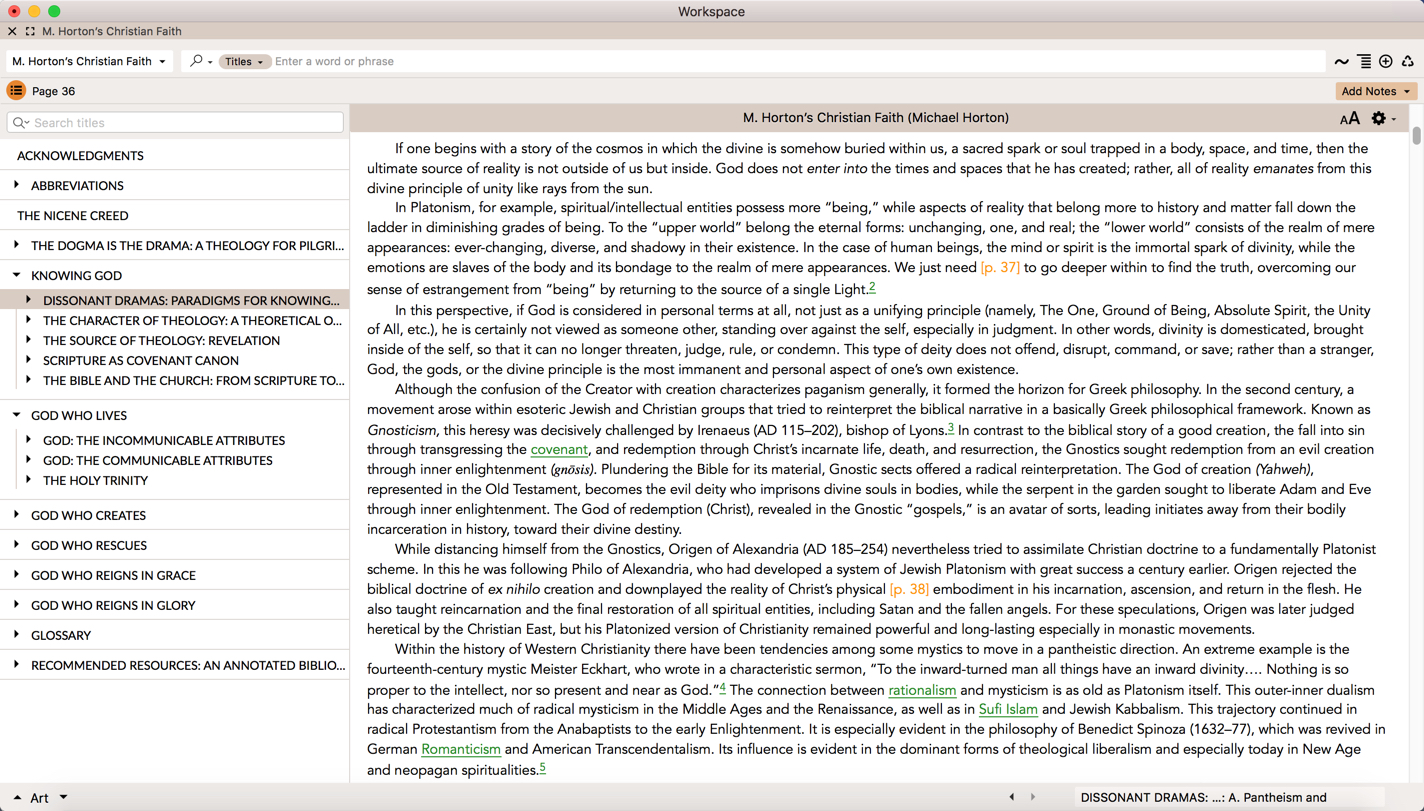
Task: Open the Add Notes dropdown
Action: [x=1376, y=91]
